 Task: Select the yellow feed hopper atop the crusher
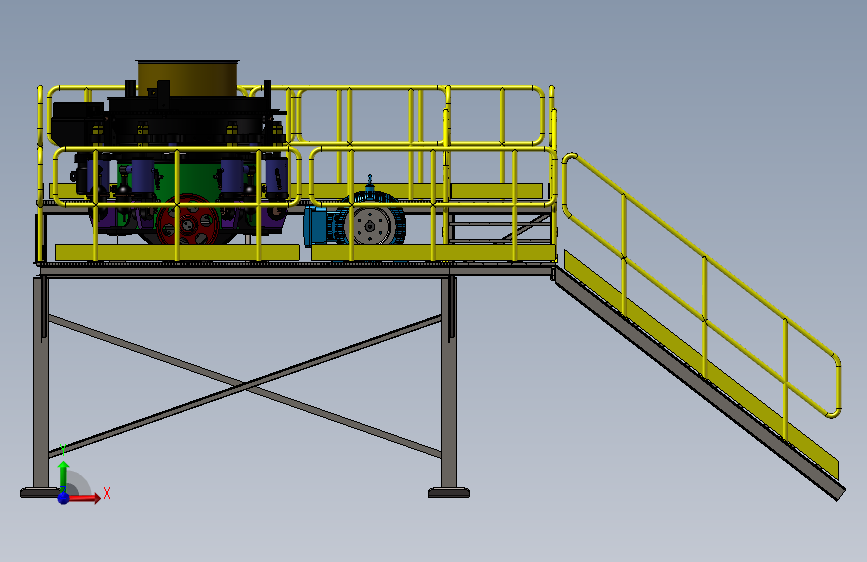pyautogui.click(x=188, y=78)
